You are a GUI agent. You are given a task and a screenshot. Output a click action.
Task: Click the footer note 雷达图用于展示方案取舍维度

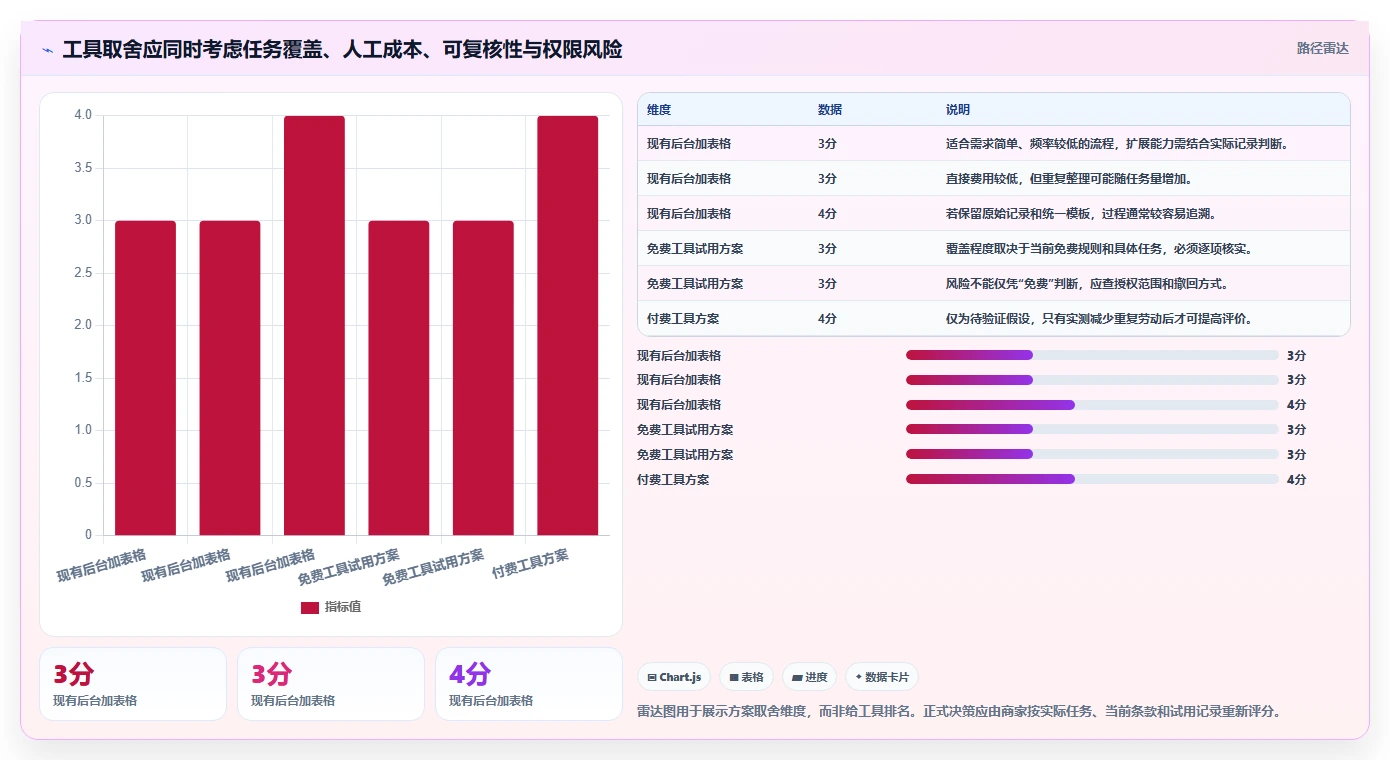(x=959, y=712)
